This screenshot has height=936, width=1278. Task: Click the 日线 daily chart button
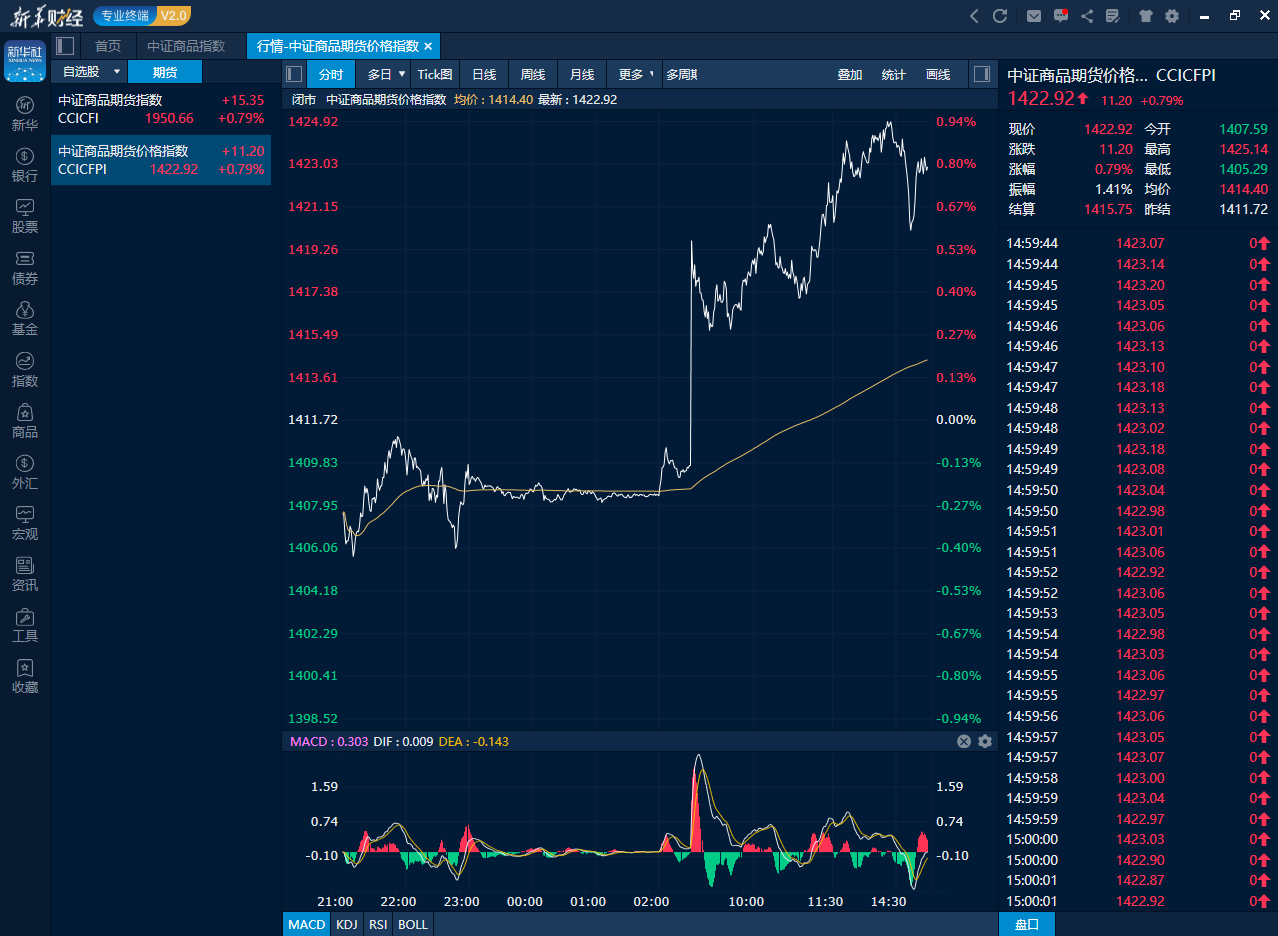click(x=484, y=74)
